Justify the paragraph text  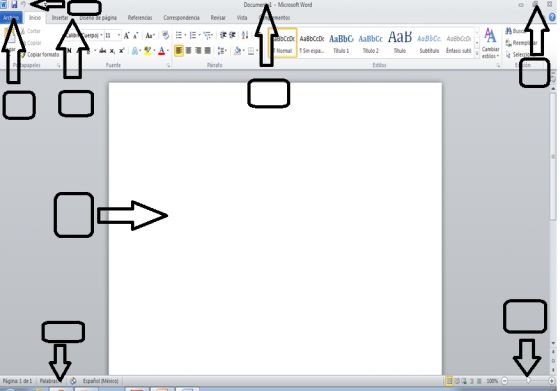[x=208, y=50]
